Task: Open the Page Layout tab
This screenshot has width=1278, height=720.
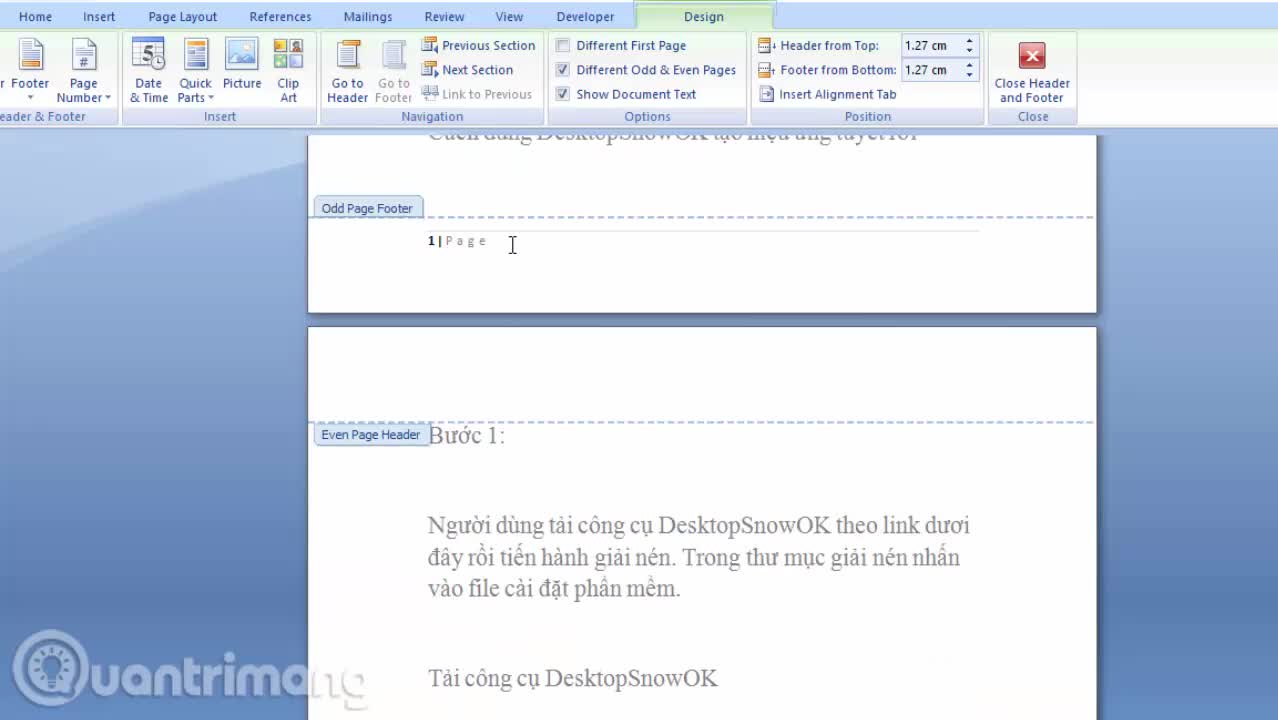Action: pos(183,16)
